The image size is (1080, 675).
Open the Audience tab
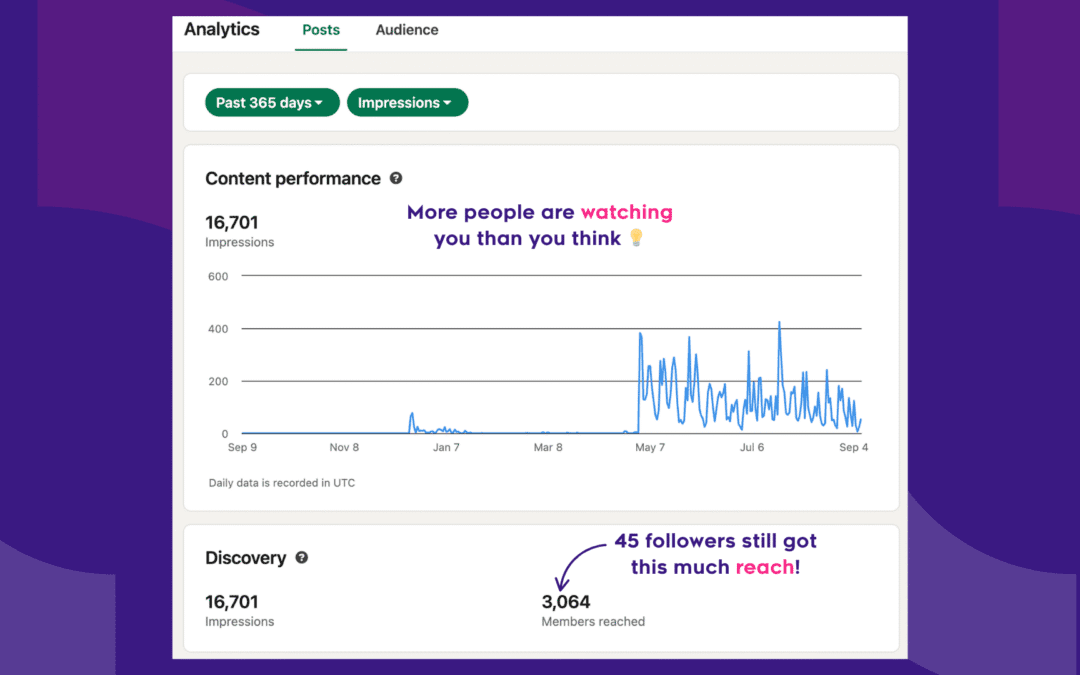406,30
